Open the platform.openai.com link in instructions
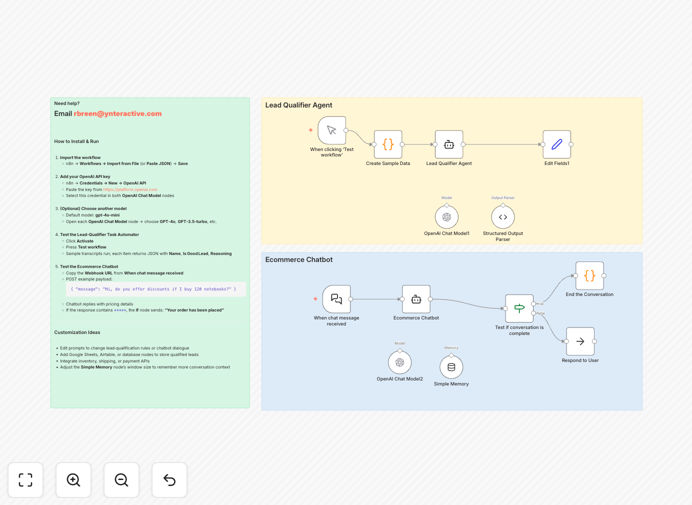 tap(130, 189)
